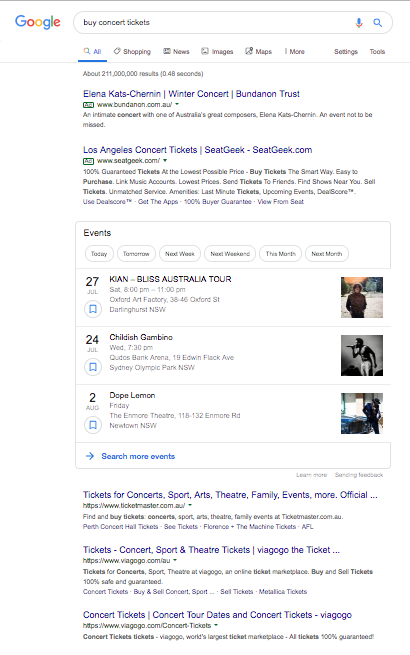Switch to the Shopping tab
Image resolution: width=410 pixels, height=655 pixels.
tap(132, 51)
